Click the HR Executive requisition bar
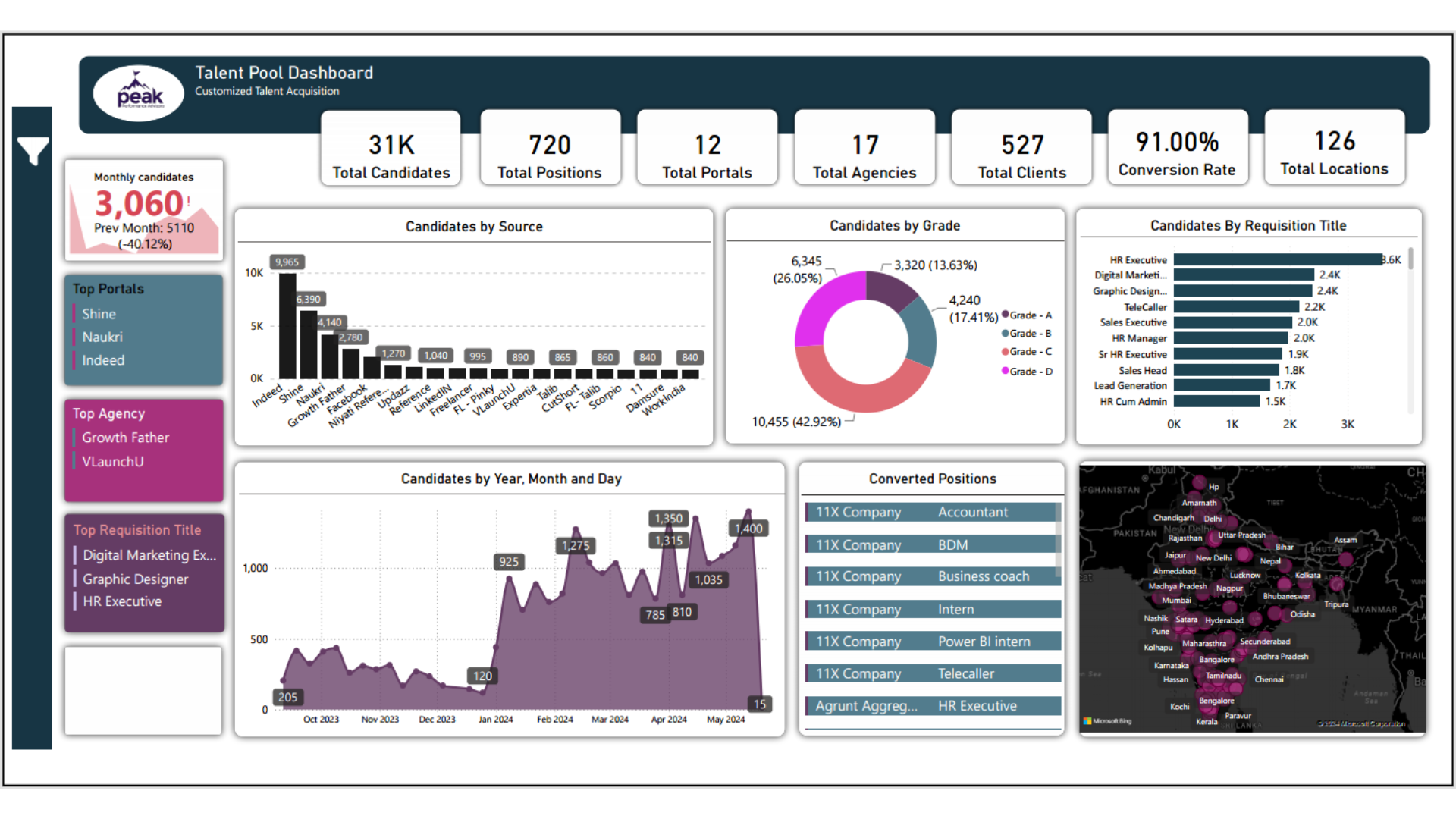 [1278, 259]
